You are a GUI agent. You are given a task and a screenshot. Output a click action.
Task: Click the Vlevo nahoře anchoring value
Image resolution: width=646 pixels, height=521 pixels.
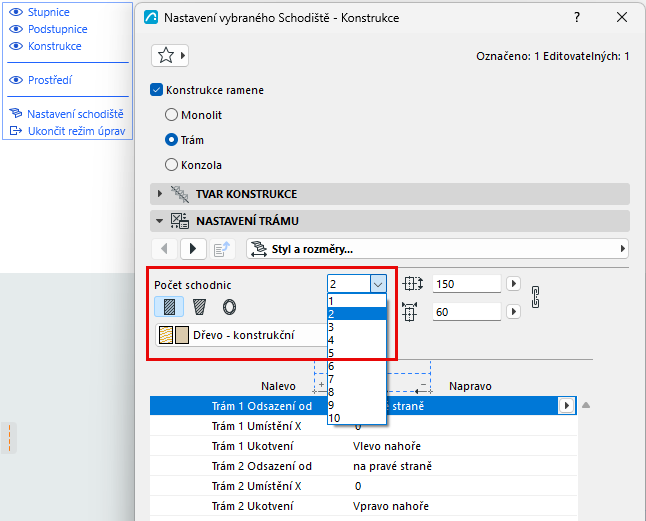click(387, 446)
